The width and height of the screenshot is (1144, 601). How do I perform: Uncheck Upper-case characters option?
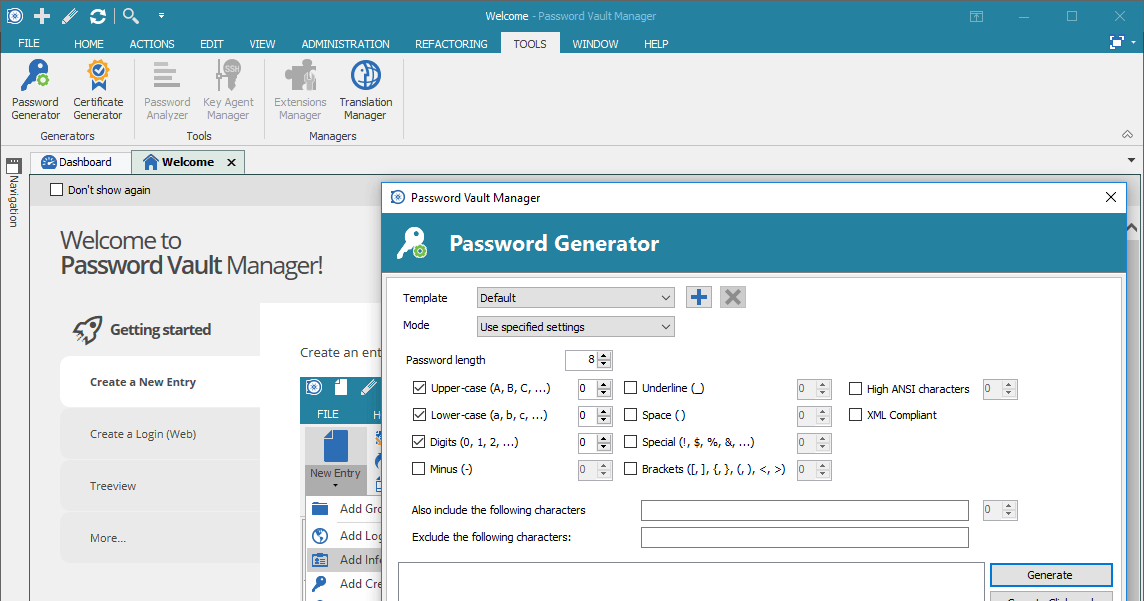click(418, 388)
